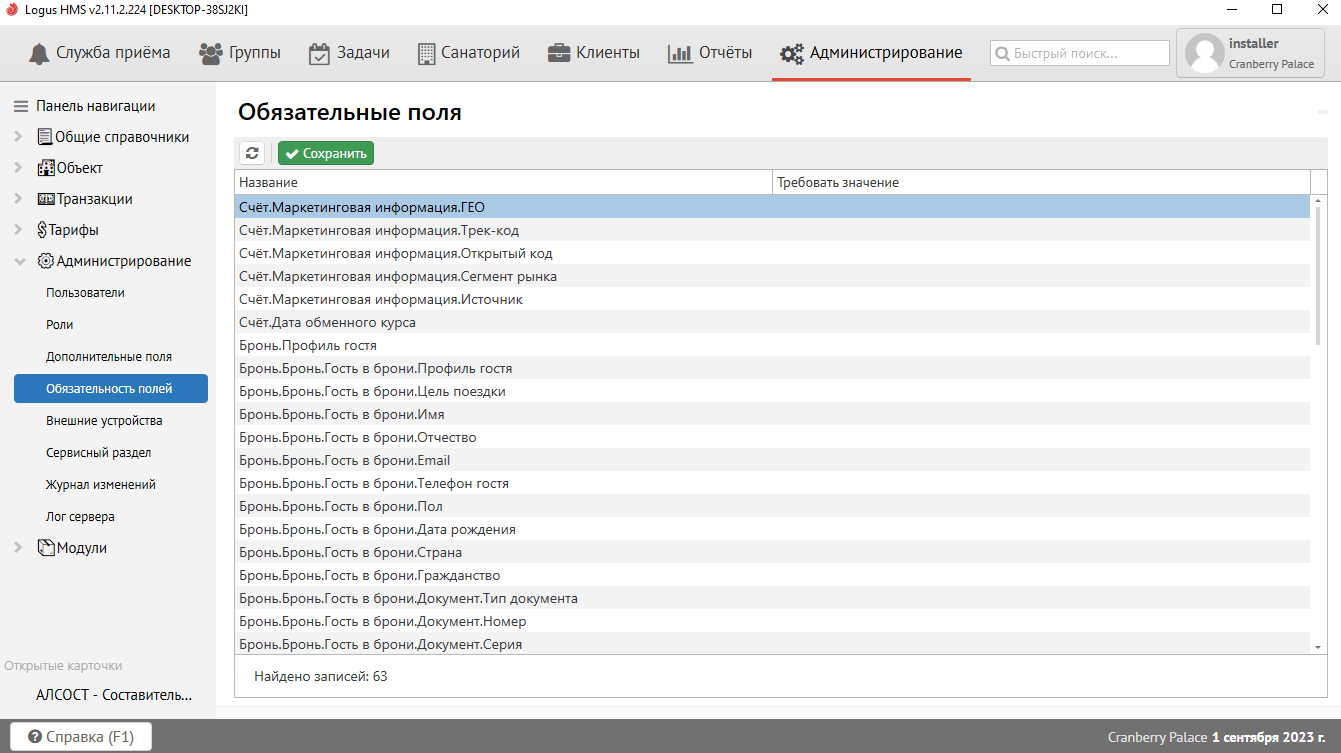The width and height of the screenshot is (1341, 753).
Task: Select row Бронь.Бронь.Гость в брони.Отчество
Action: [772, 437]
